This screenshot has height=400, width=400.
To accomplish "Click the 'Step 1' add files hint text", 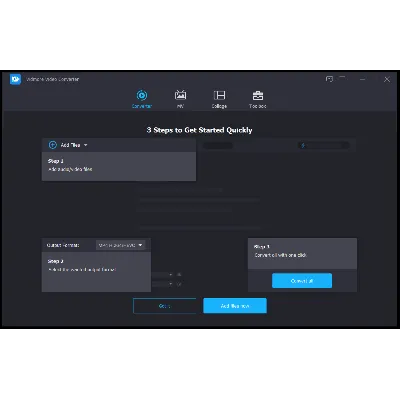I will click(70, 169).
